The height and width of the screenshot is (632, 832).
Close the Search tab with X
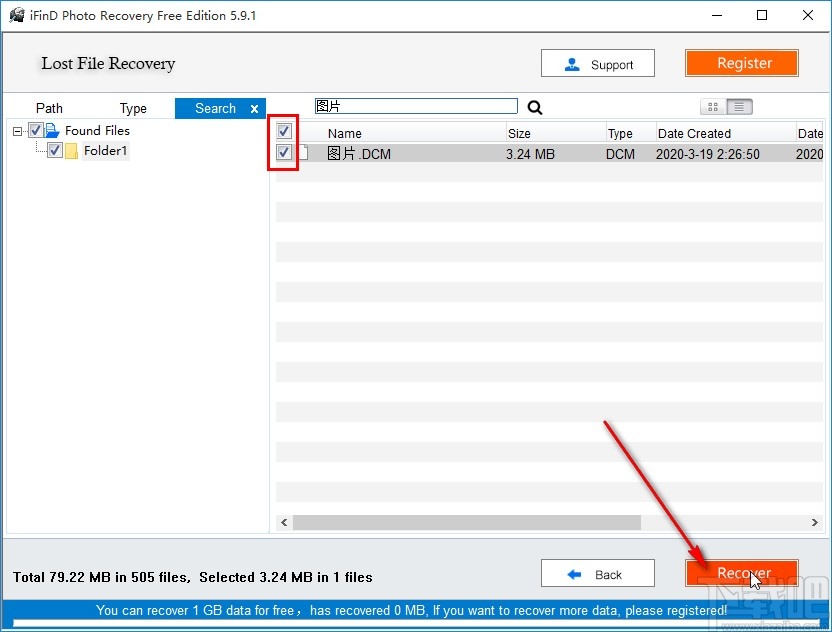255,109
